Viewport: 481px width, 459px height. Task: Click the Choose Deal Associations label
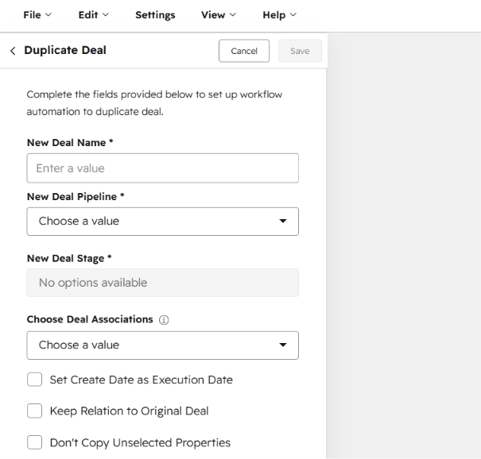90,319
